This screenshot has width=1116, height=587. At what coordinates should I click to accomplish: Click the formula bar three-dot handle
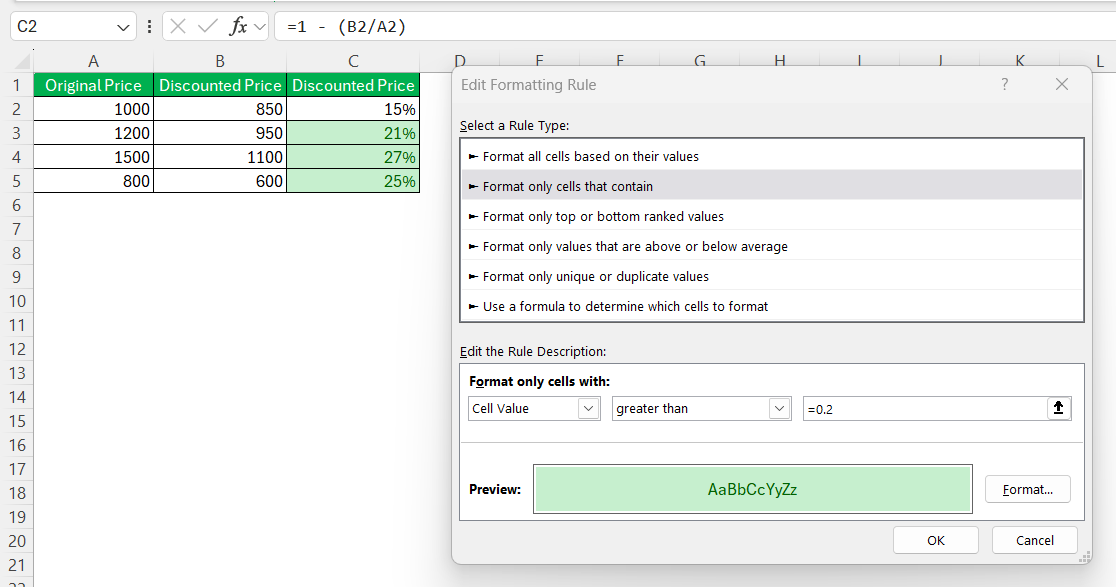[x=149, y=27]
